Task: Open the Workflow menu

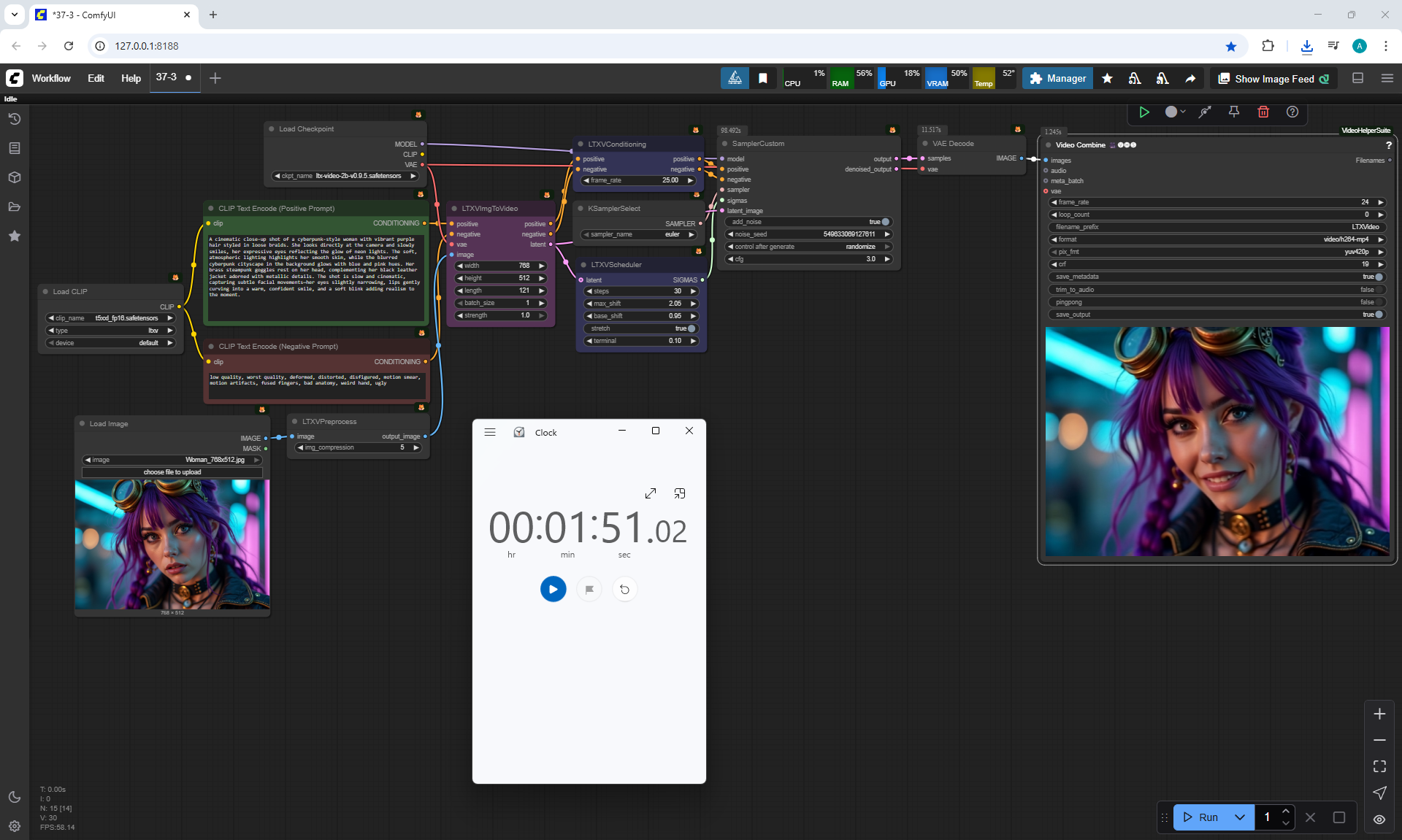Action: 51,79
